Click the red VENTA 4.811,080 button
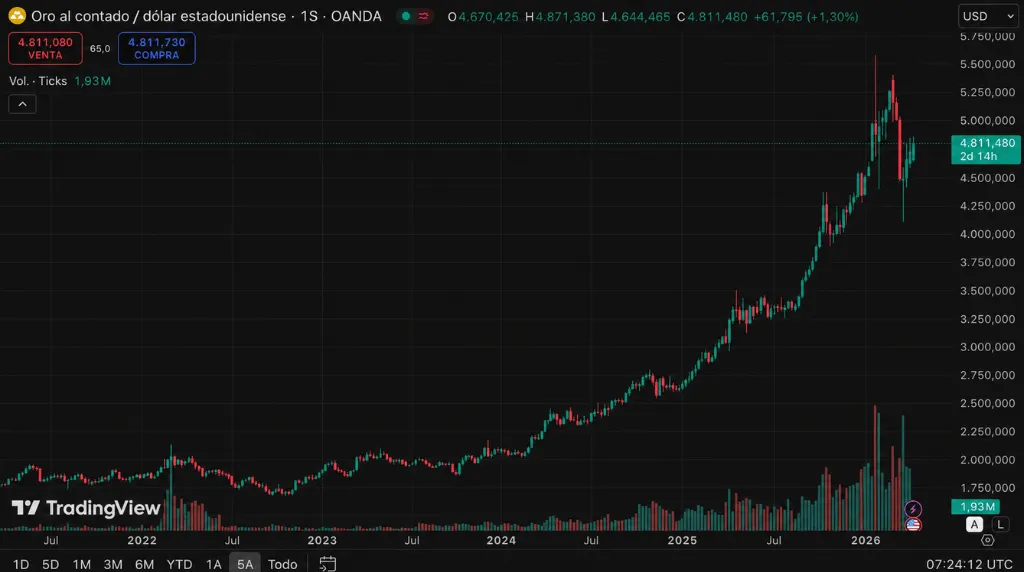The image size is (1024, 572). click(45, 48)
